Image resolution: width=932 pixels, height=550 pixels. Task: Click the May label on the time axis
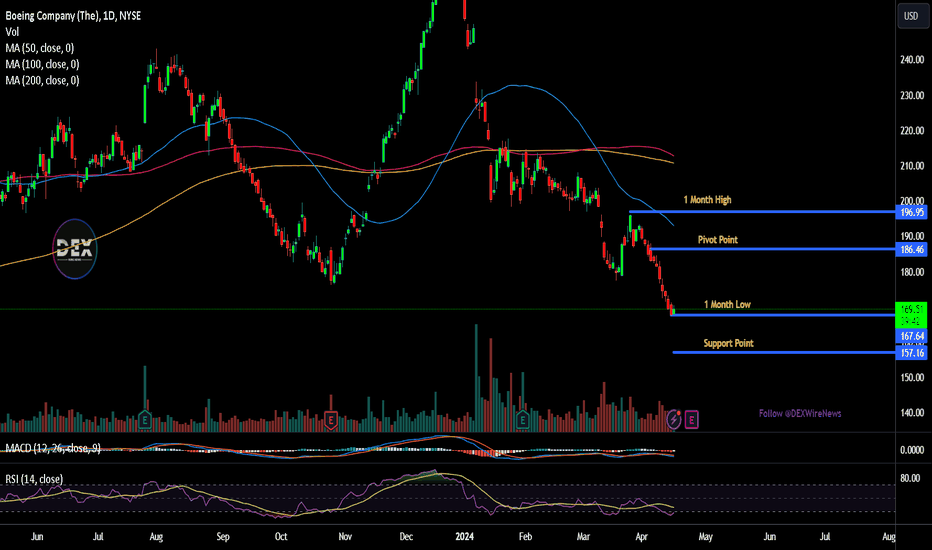pos(706,537)
